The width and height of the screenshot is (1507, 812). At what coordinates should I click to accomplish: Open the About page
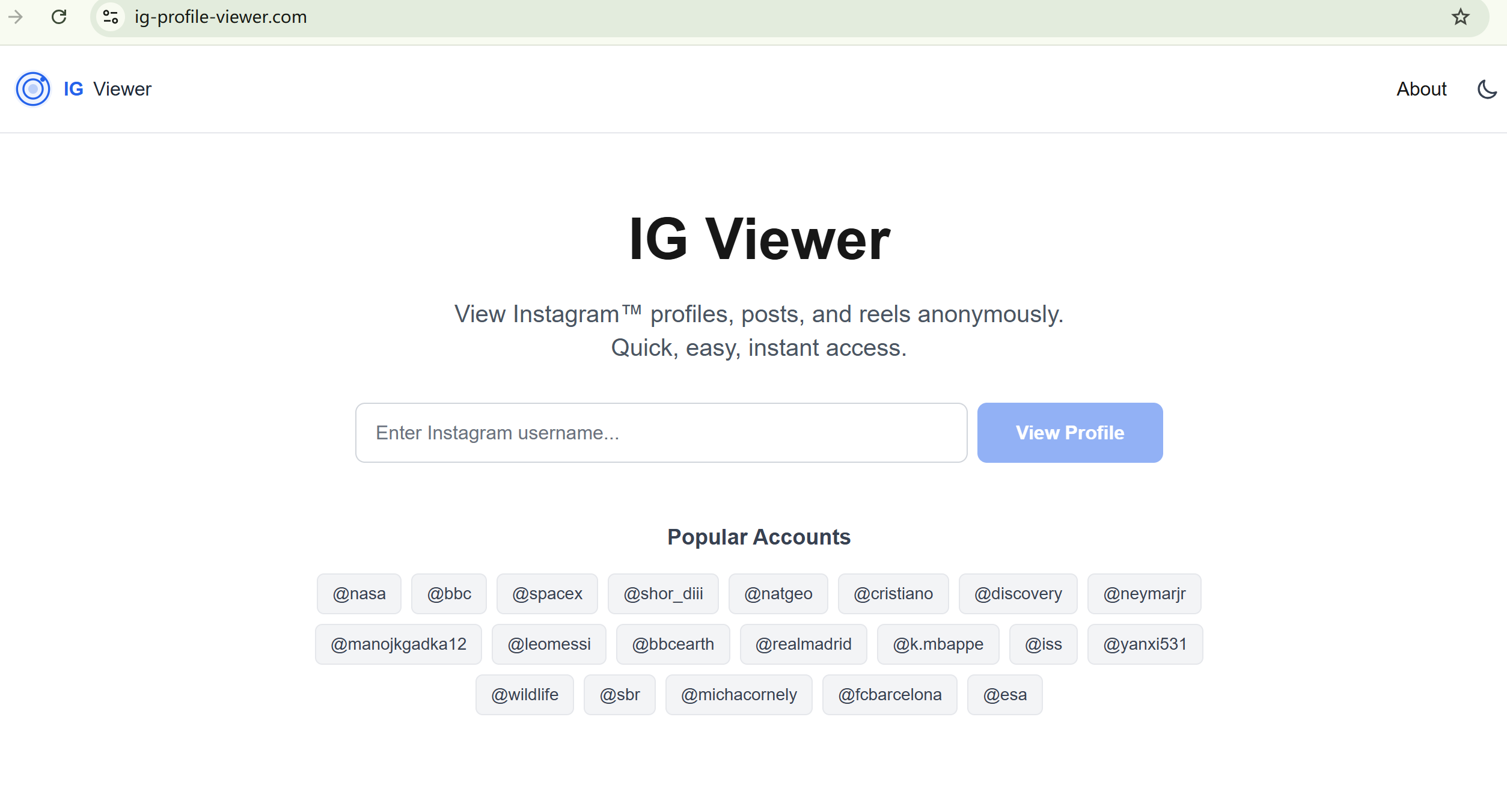click(1421, 88)
